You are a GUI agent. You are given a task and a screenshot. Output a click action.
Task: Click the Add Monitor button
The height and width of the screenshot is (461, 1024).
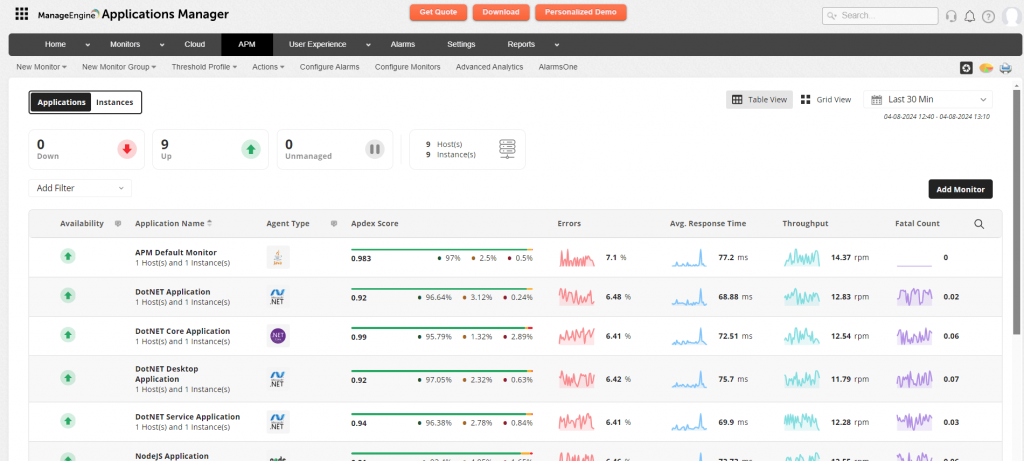pyautogui.click(x=960, y=189)
